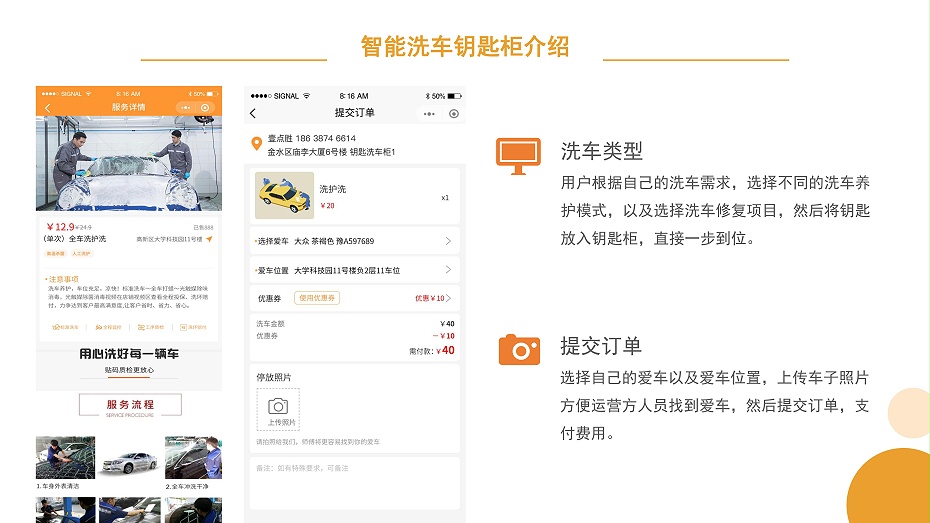Expand 爱车位置 row chevron
Screen dimensions: 930x523
point(448,270)
